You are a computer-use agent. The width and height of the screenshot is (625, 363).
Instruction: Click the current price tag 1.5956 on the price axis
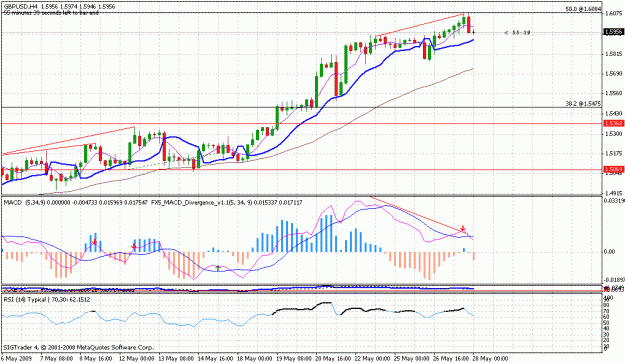613,32
